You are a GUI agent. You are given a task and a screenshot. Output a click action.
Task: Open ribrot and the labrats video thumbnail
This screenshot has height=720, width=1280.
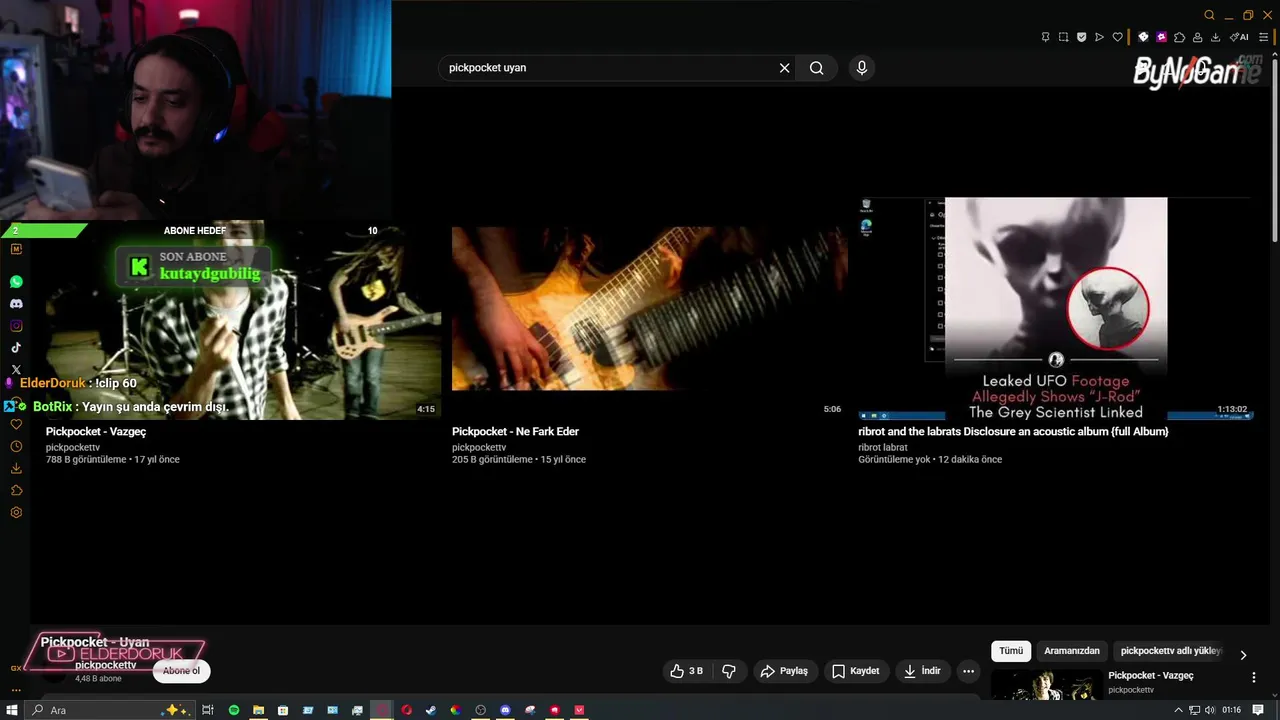pos(1056,308)
